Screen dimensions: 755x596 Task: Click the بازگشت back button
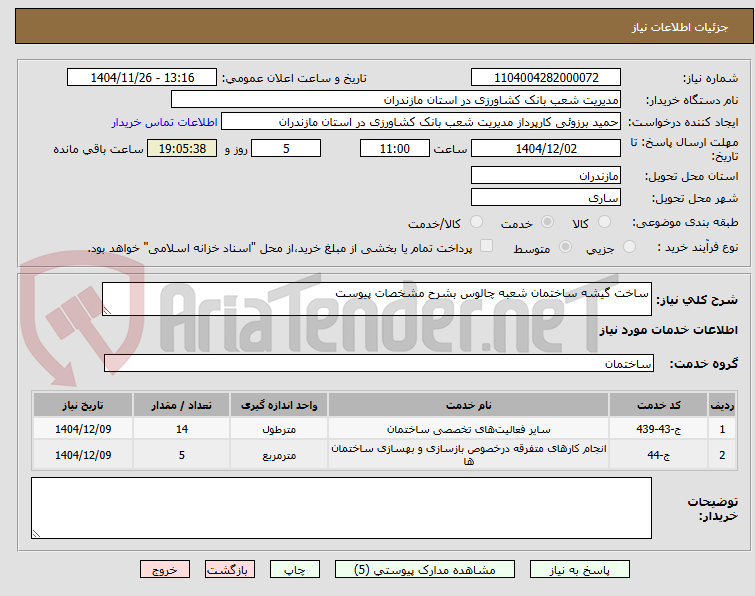(x=230, y=570)
